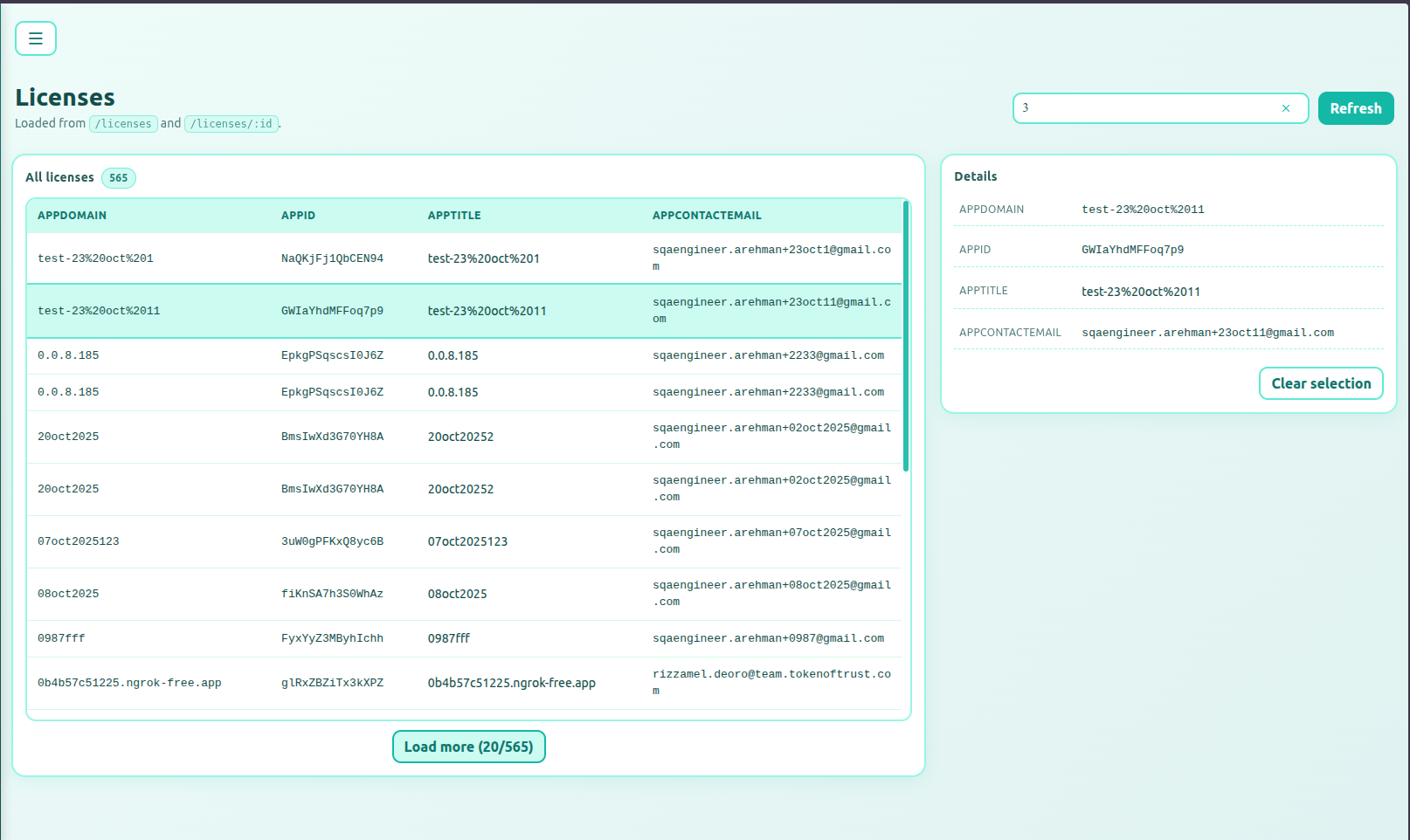The width and height of the screenshot is (1410, 840).
Task: Click the /licenses endpoint tag
Action: coord(123,124)
